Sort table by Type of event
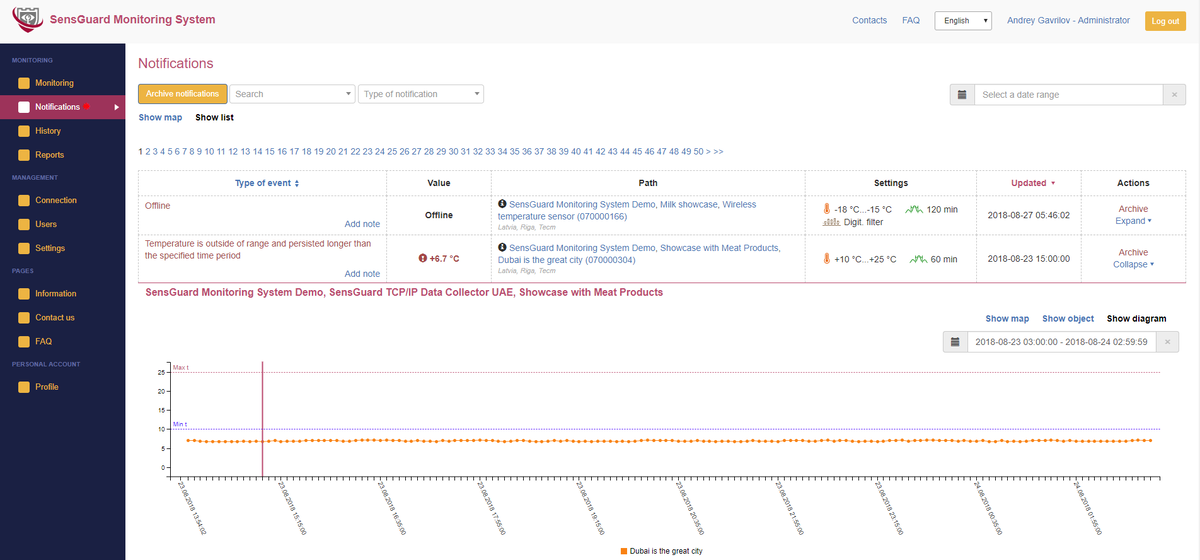The height and width of the screenshot is (560, 1200). tap(267, 183)
